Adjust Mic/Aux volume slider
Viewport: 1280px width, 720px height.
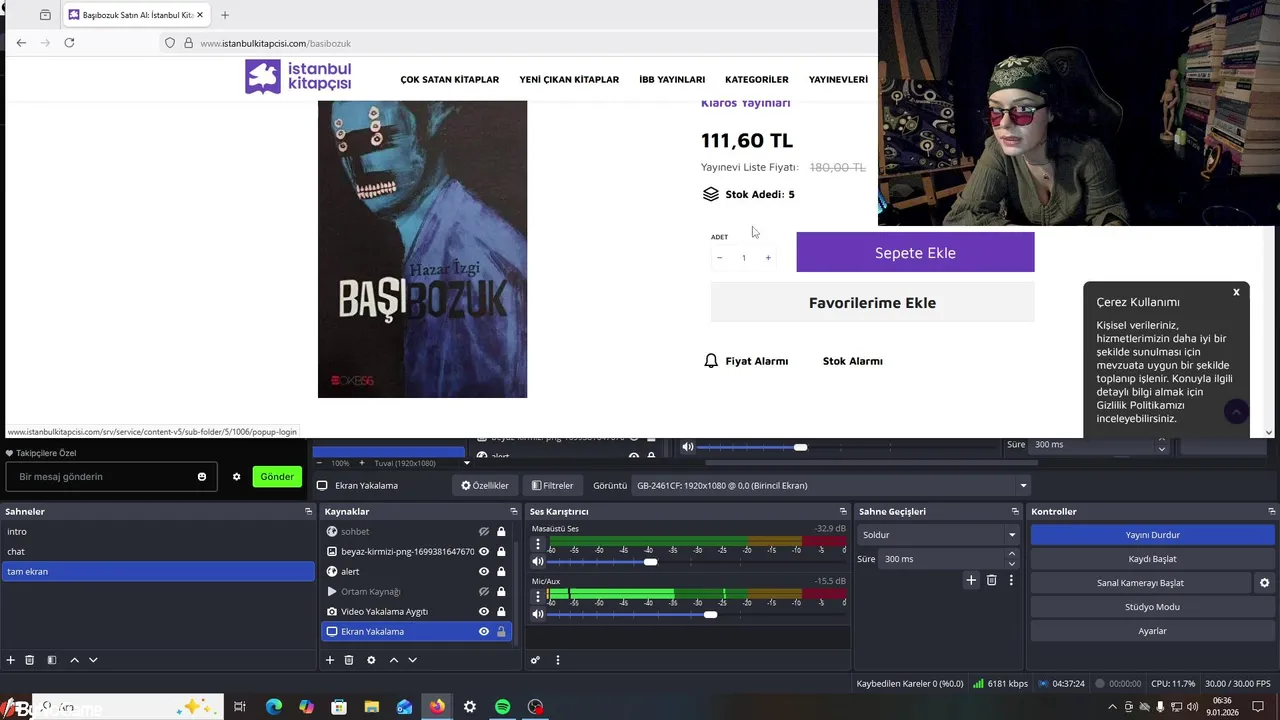pos(710,615)
